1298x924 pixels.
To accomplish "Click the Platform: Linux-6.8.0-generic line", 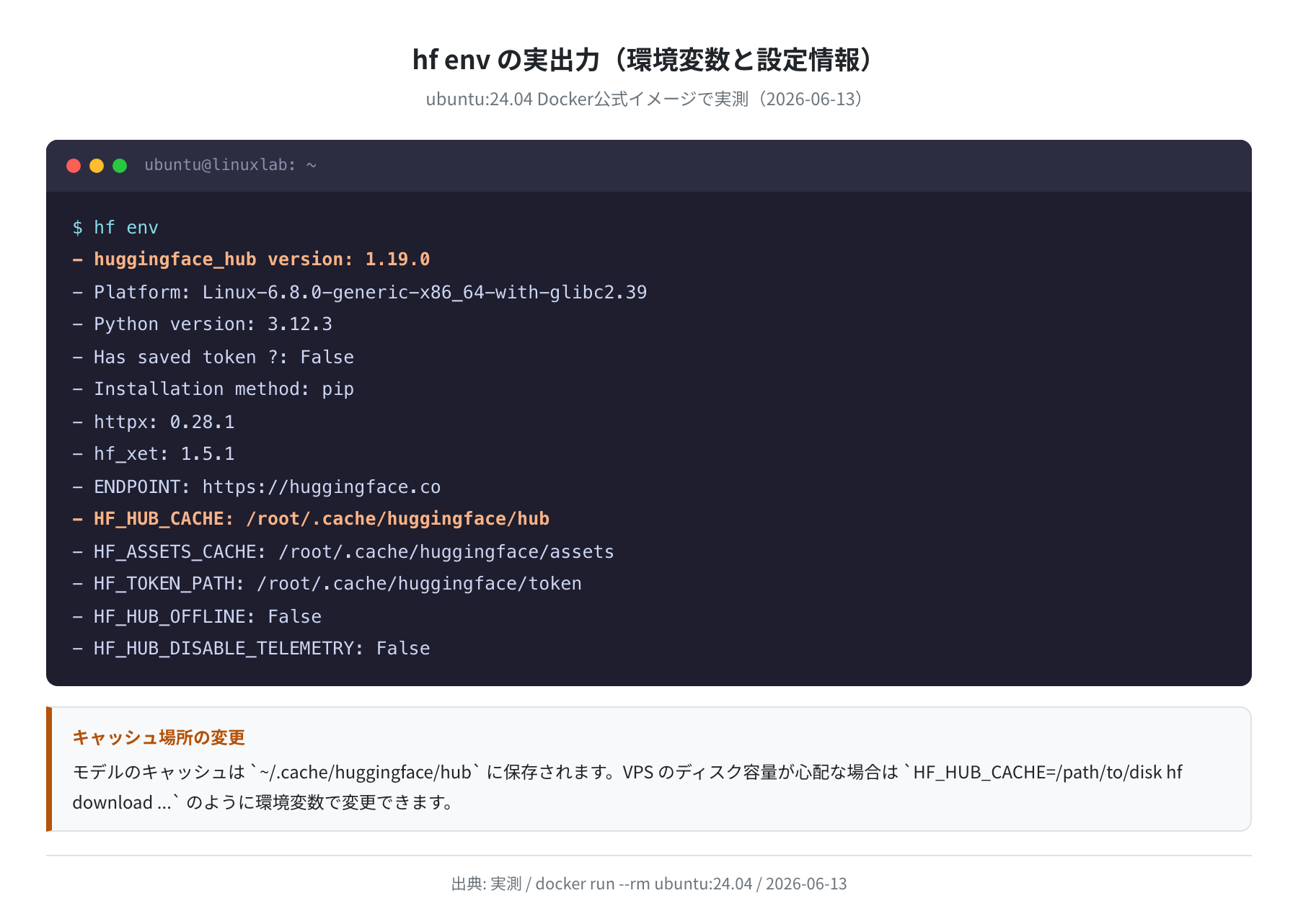I will coord(360,293).
